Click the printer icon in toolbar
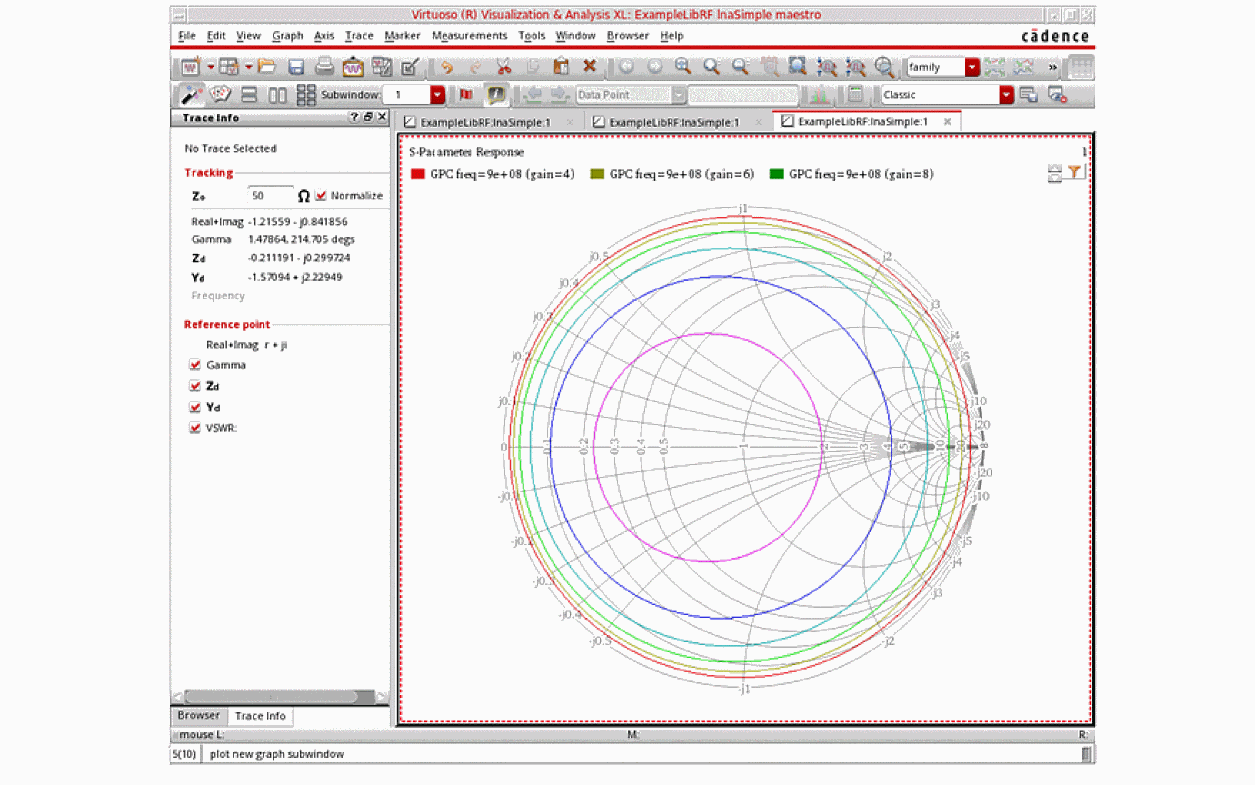This screenshot has height=785, width=1255. (x=325, y=67)
